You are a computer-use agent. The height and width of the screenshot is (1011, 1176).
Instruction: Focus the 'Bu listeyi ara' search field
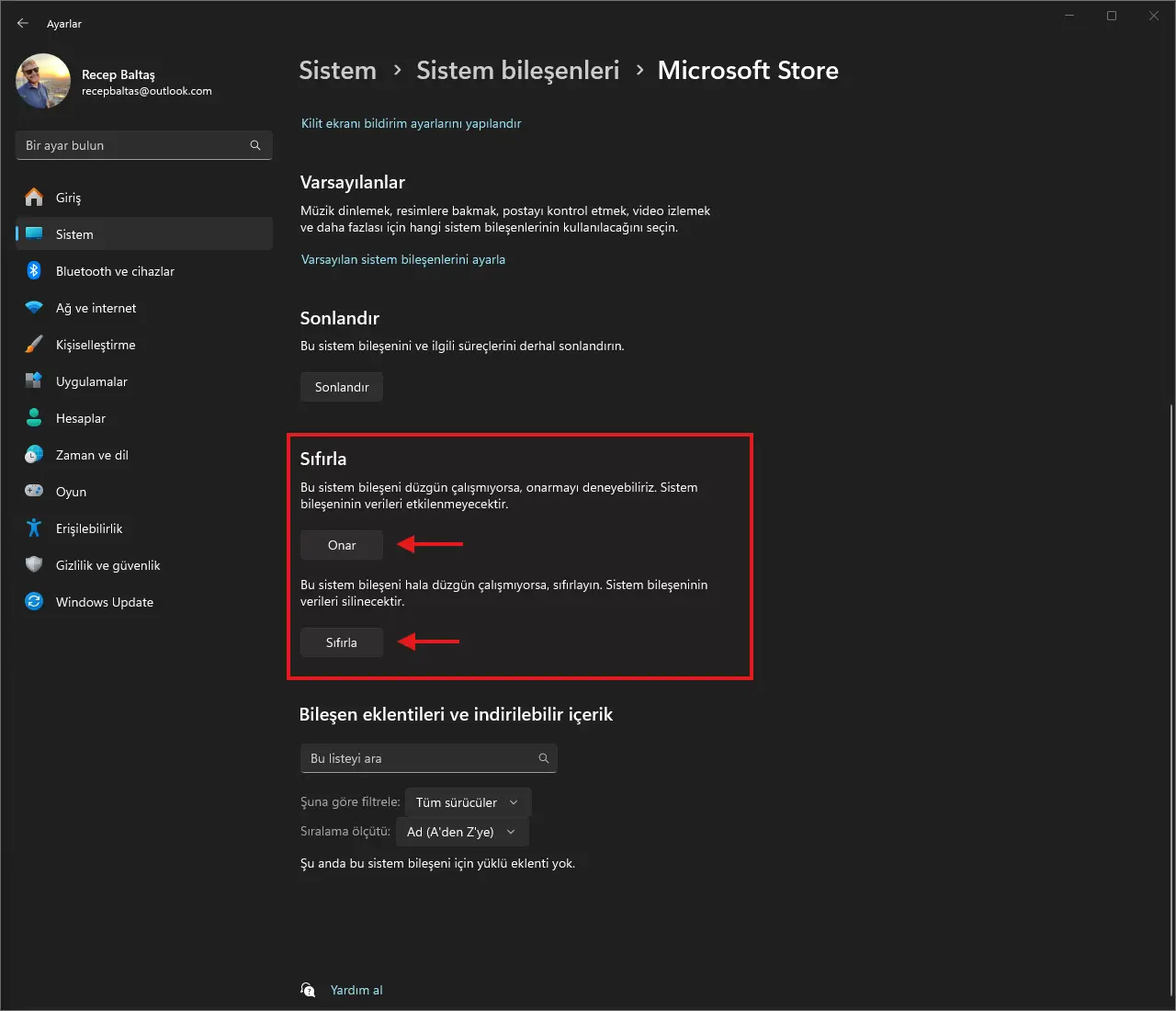[x=428, y=758]
